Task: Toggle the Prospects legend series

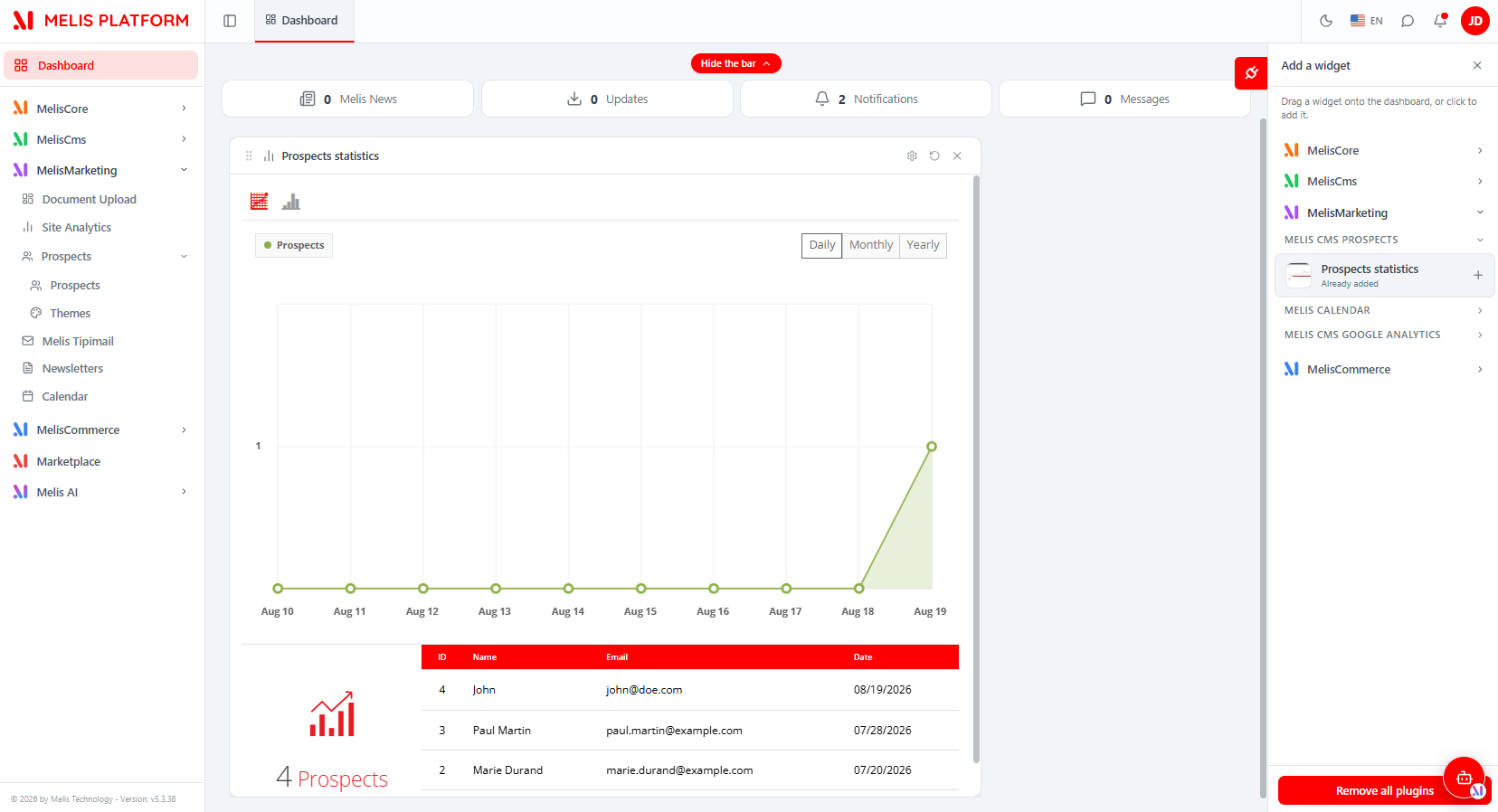Action: click(x=294, y=245)
